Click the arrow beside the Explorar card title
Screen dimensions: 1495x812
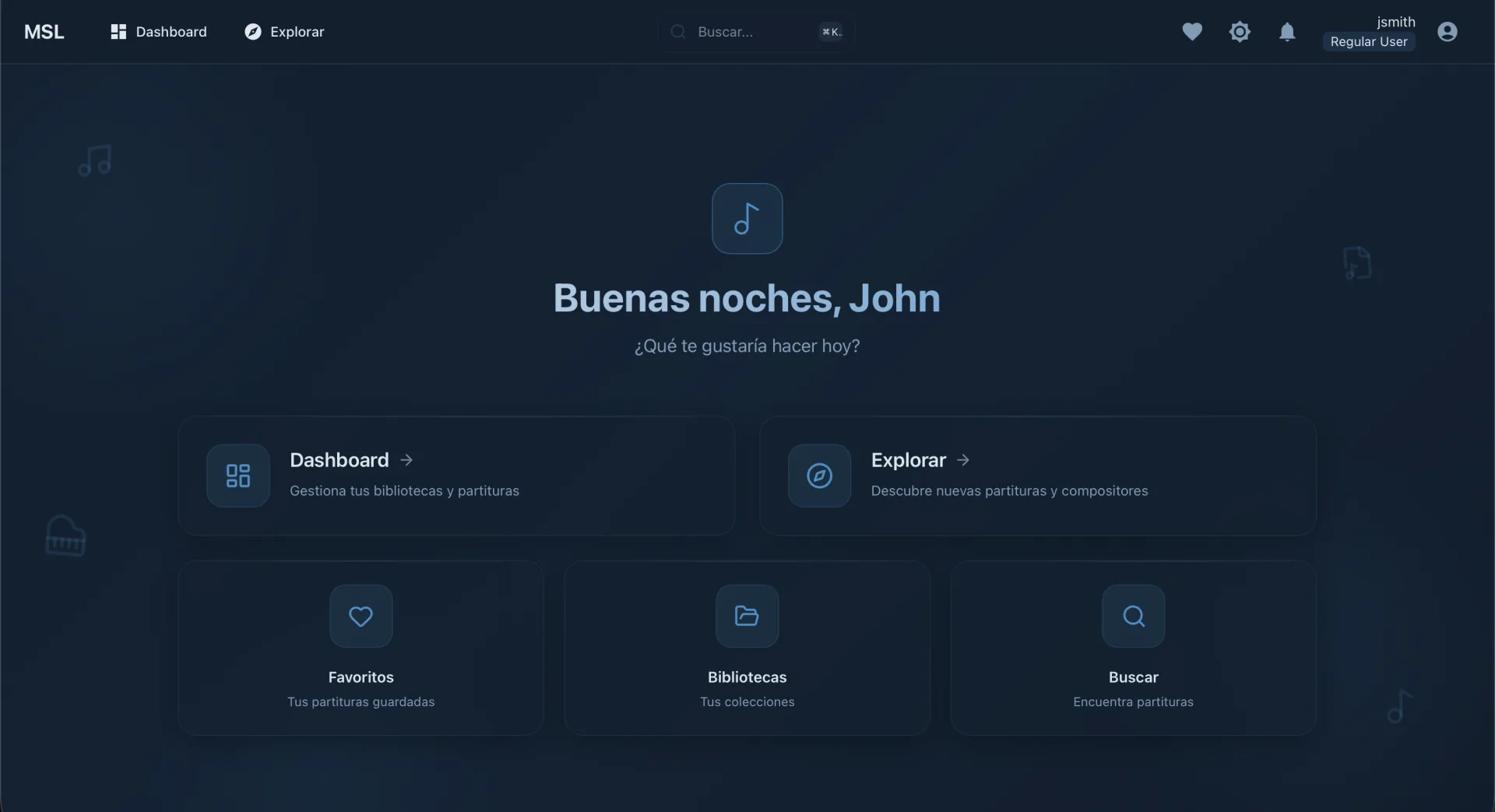coord(963,460)
